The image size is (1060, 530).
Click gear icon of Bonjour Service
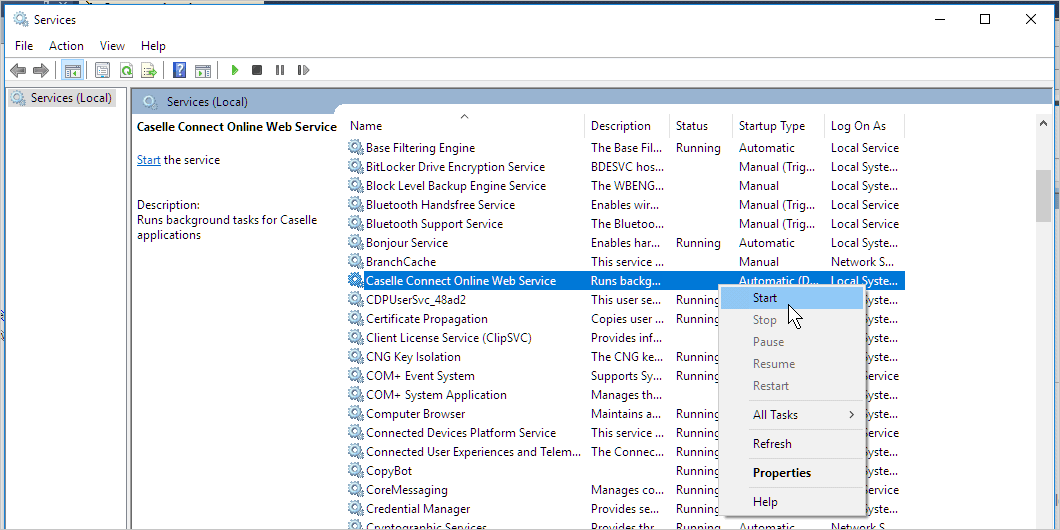click(356, 242)
